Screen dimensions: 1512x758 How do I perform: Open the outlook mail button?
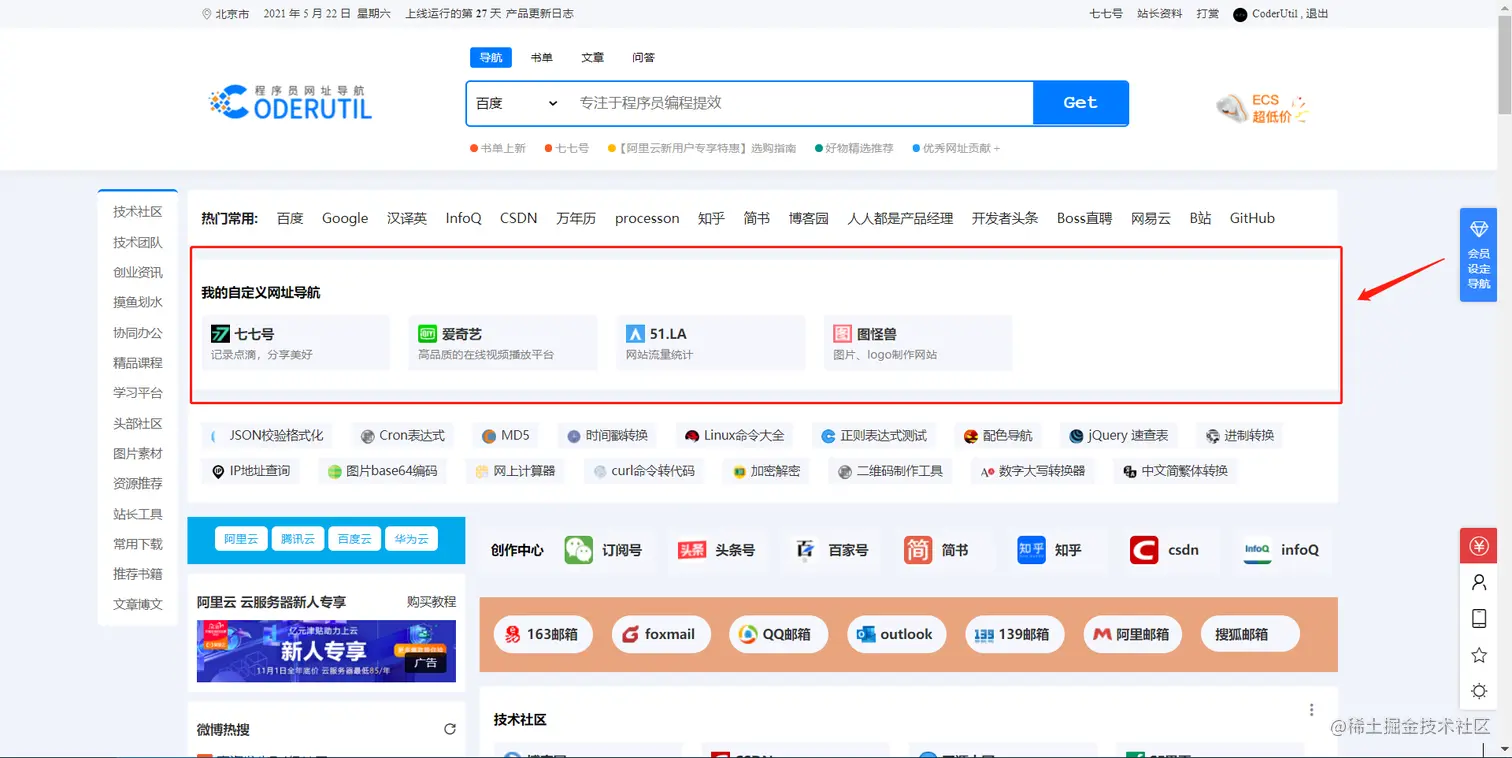click(x=896, y=634)
